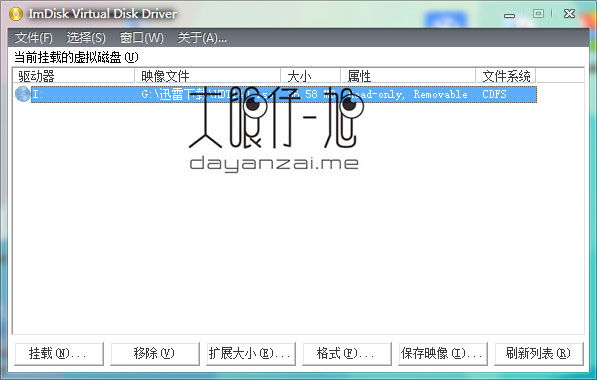Click the 移除(V) button
Image resolution: width=597 pixels, height=380 pixels.
[155, 354]
